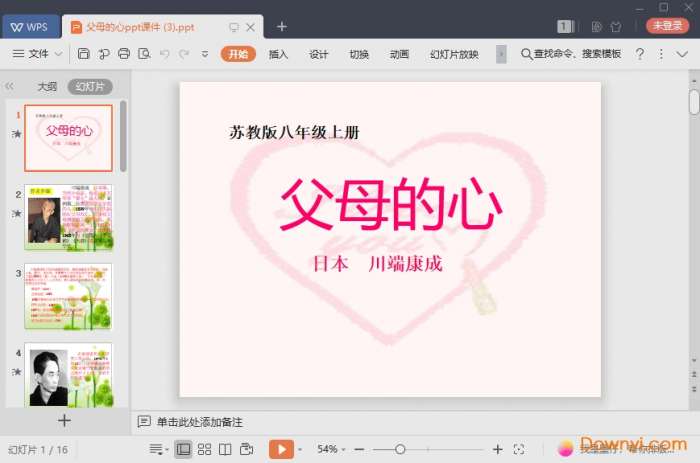Expand the ribbon tabs overflow arrow
The width and height of the screenshot is (700, 463).
[x=501, y=54]
